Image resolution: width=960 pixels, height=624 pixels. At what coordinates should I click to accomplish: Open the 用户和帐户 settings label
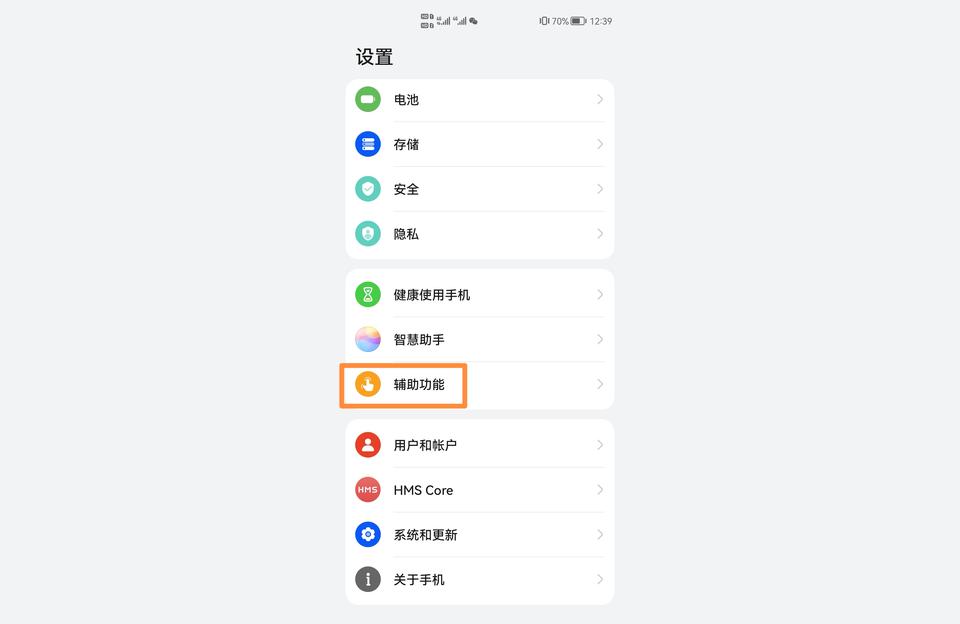[425, 445]
